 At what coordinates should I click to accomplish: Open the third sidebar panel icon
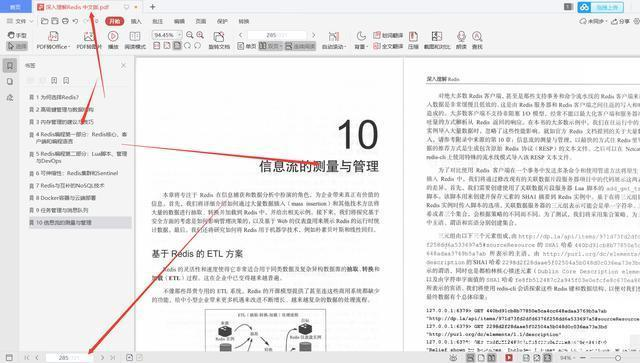coord(10,98)
